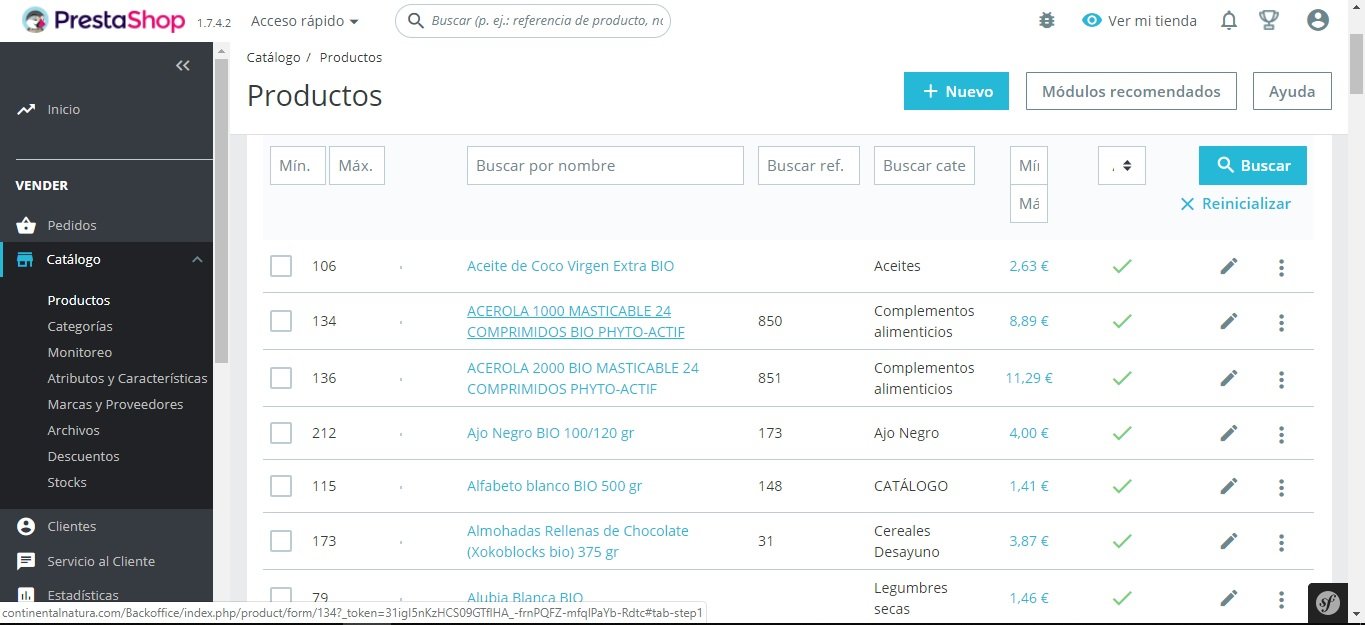Click Reinicializar filters link
Screen dimensions: 1365x625
1235,204
